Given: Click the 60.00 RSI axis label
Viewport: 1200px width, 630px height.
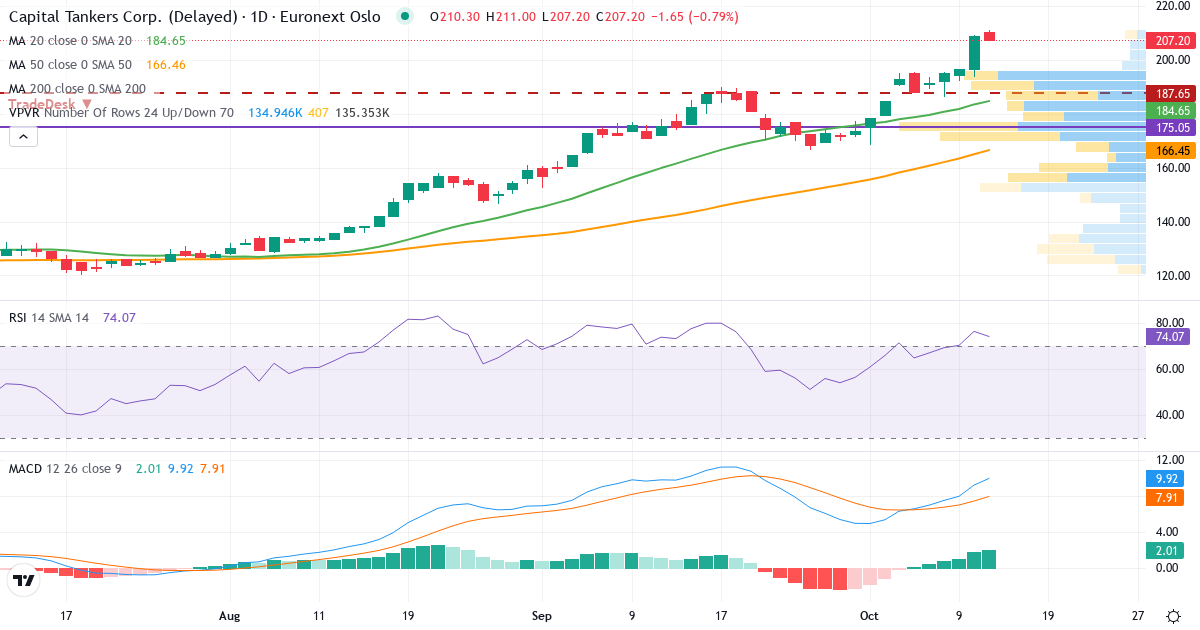Looking at the screenshot, I should coord(1172,369).
